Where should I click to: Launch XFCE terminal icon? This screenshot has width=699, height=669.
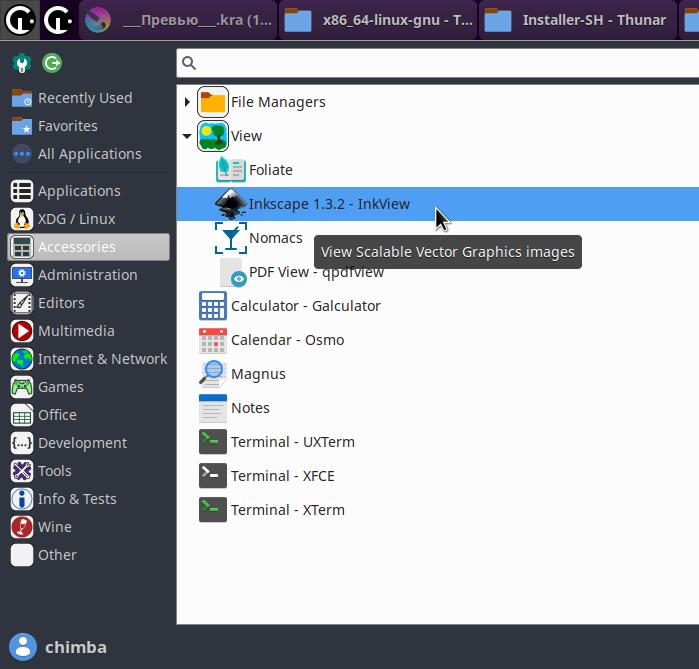pos(213,476)
